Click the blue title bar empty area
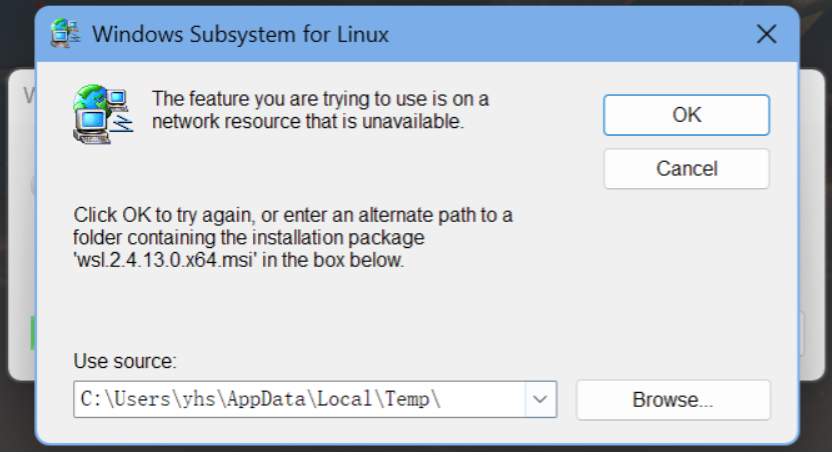 (x=568, y=34)
